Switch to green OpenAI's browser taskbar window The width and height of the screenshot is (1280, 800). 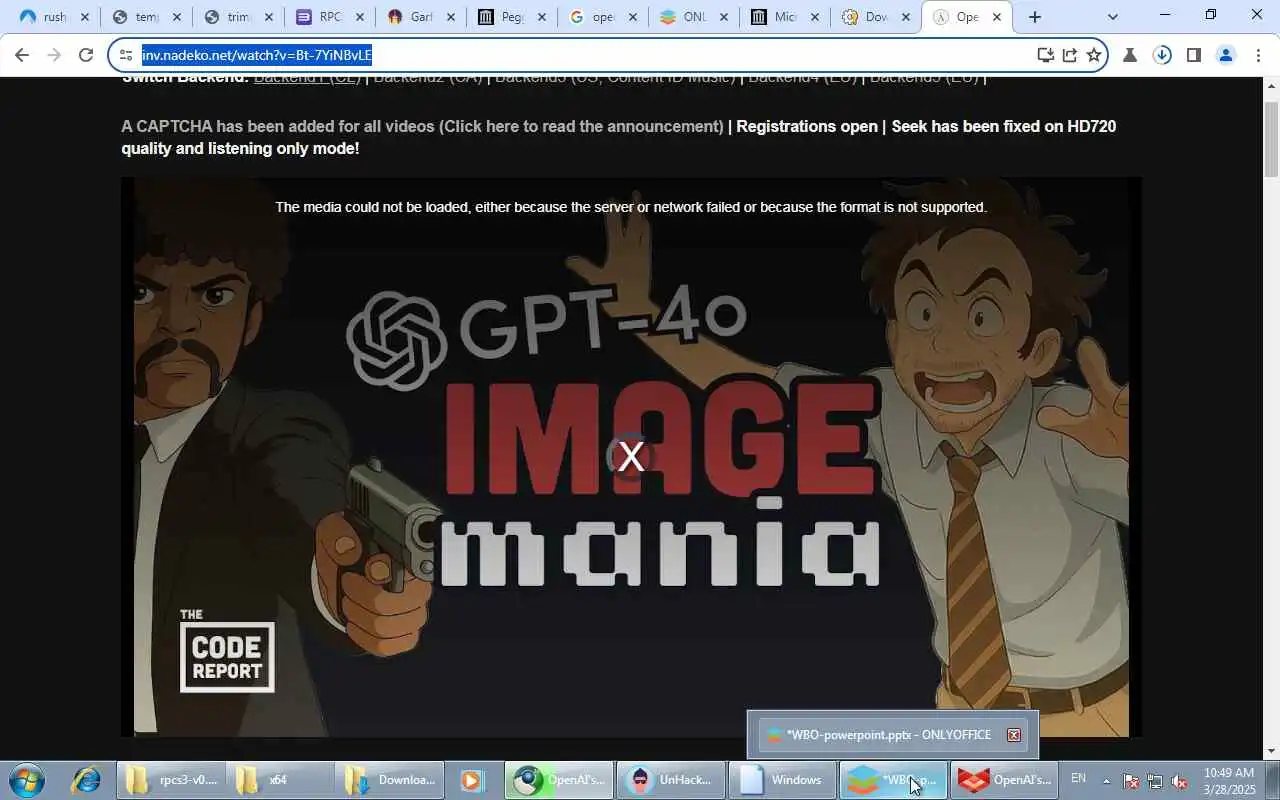point(558,780)
